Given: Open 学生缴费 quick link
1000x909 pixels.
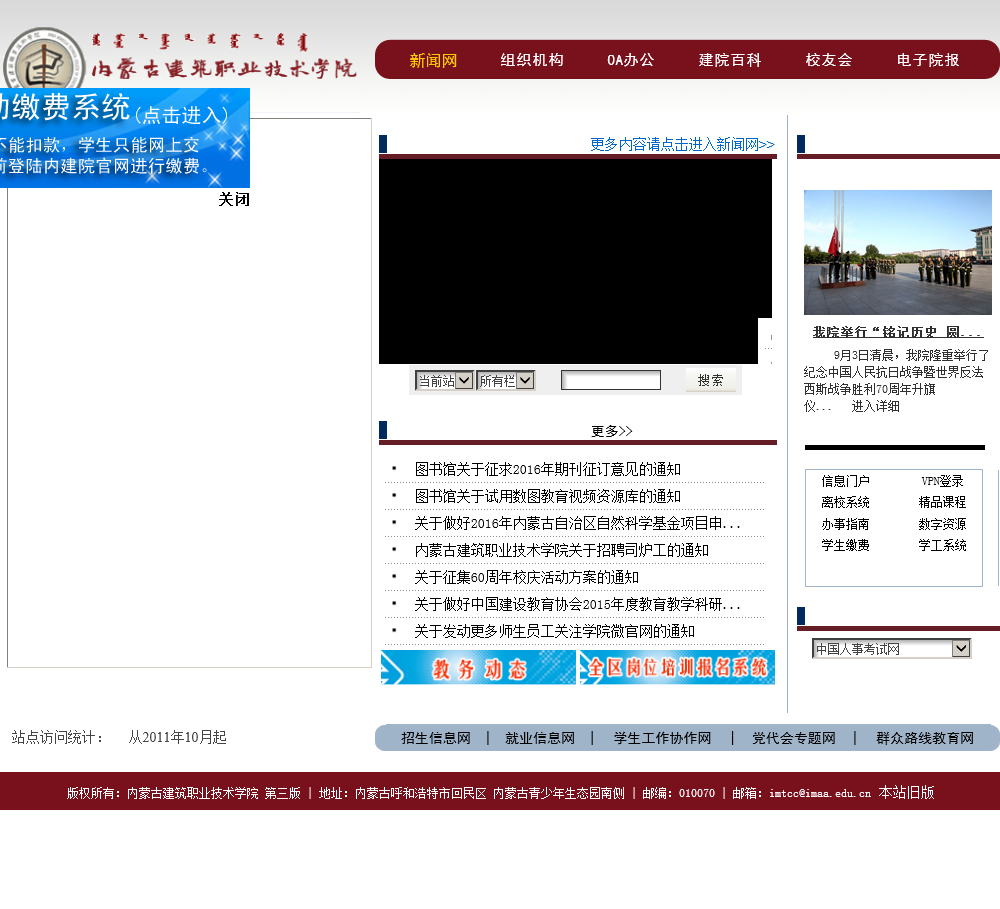Looking at the screenshot, I should pyautogui.click(x=845, y=545).
